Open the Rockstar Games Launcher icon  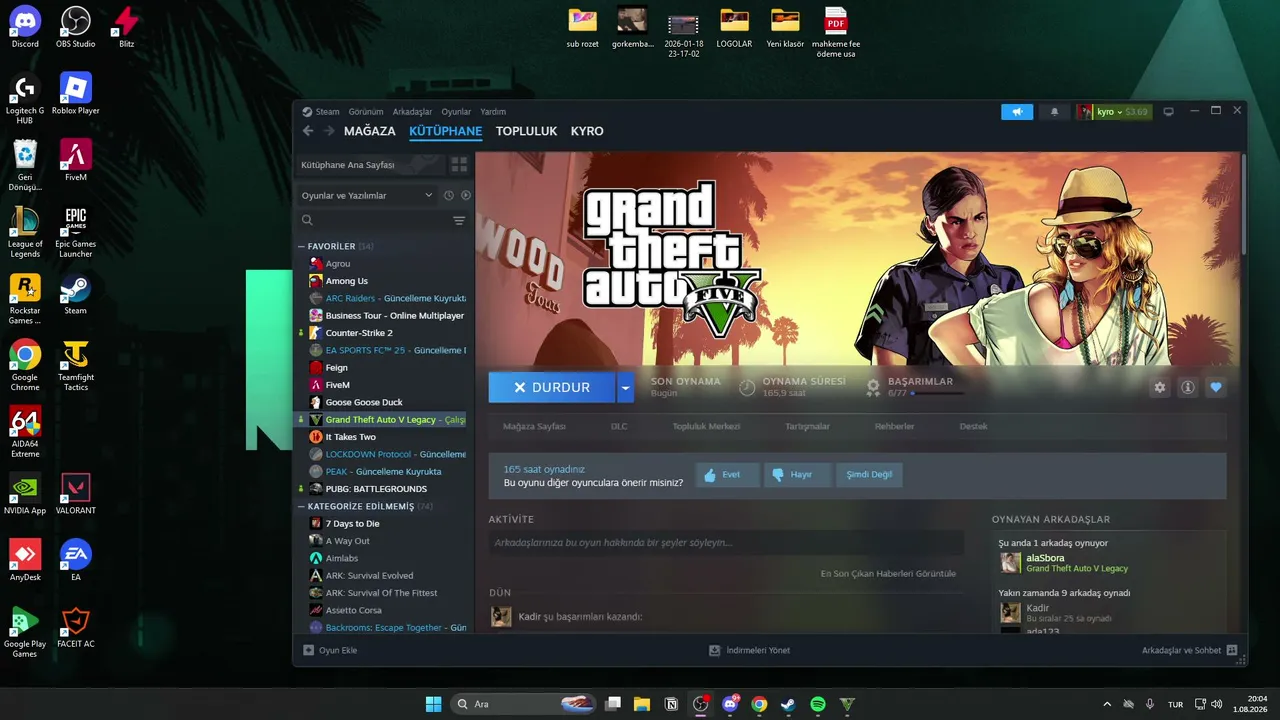pos(25,299)
